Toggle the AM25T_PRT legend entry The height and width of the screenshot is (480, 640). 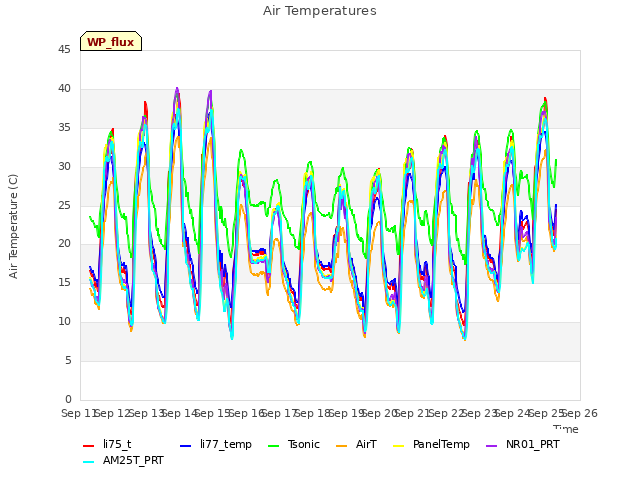pos(123,460)
